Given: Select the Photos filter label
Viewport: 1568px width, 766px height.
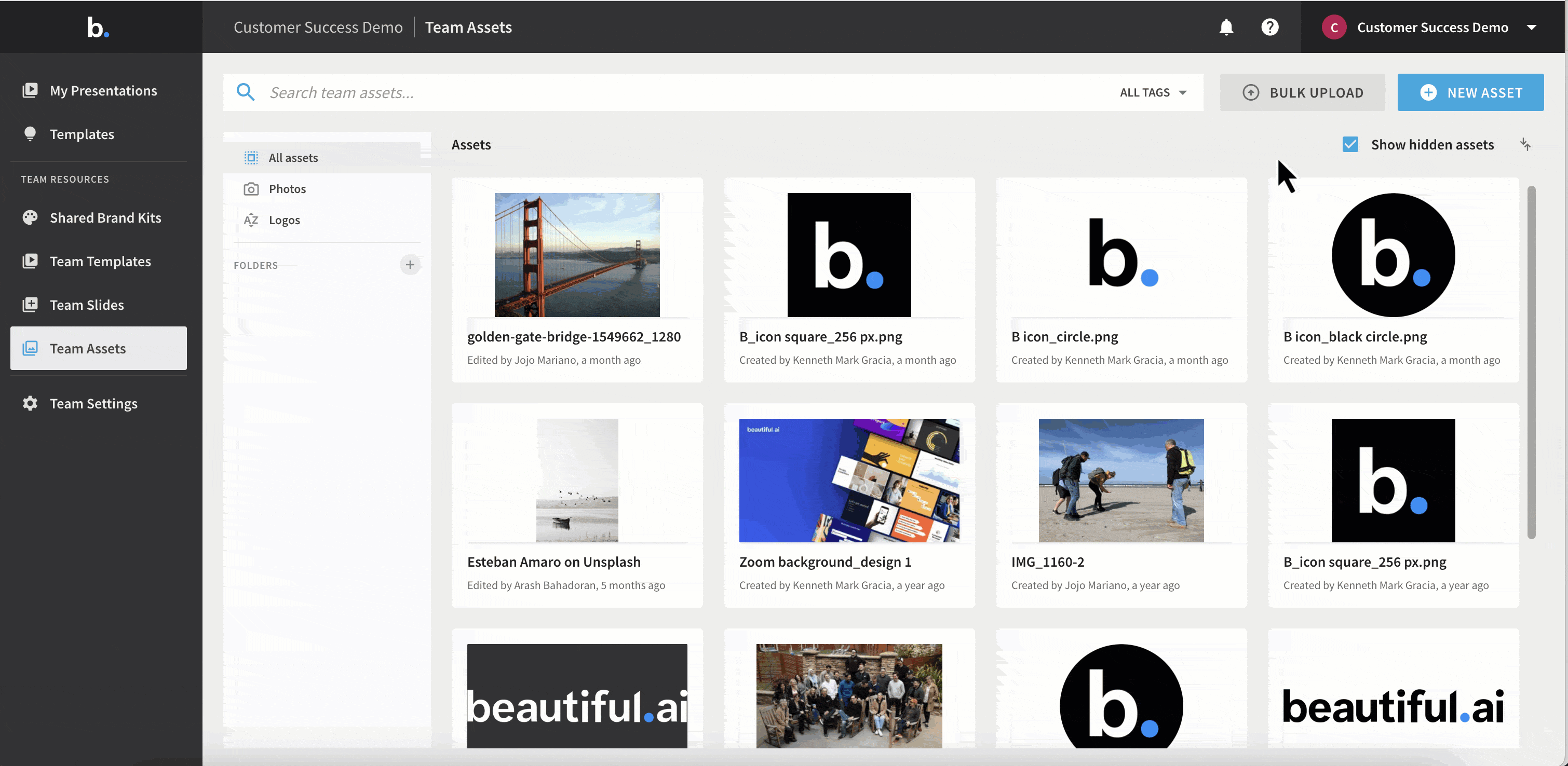Looking at the screenshot, I should tap(287, 189).
